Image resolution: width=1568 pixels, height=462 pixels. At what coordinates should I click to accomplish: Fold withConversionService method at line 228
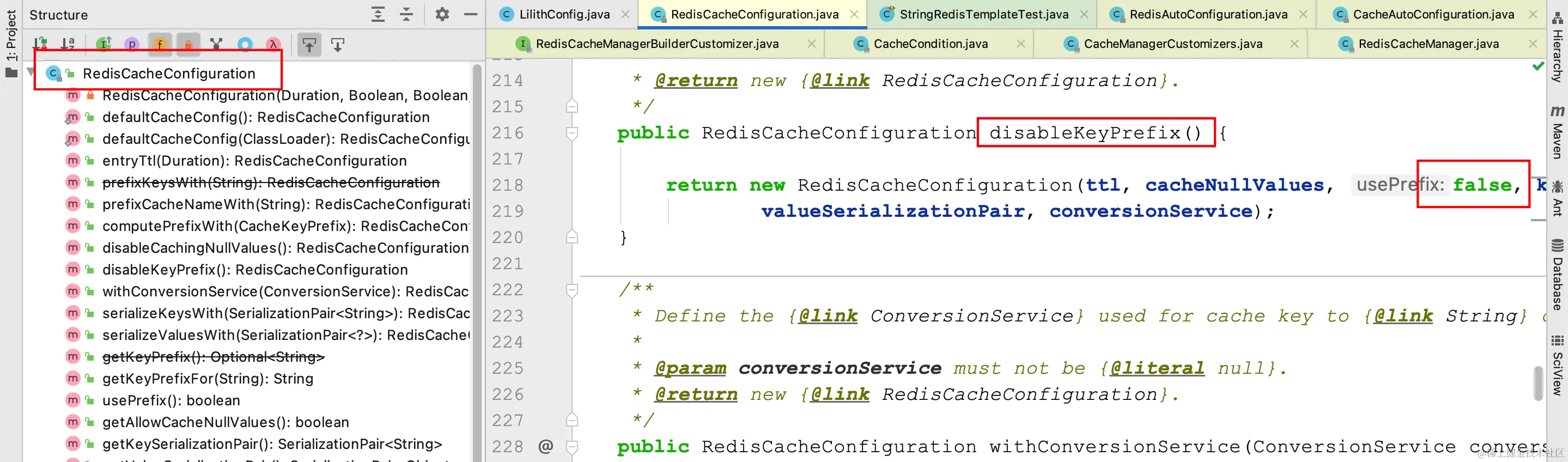pos(572,447)
